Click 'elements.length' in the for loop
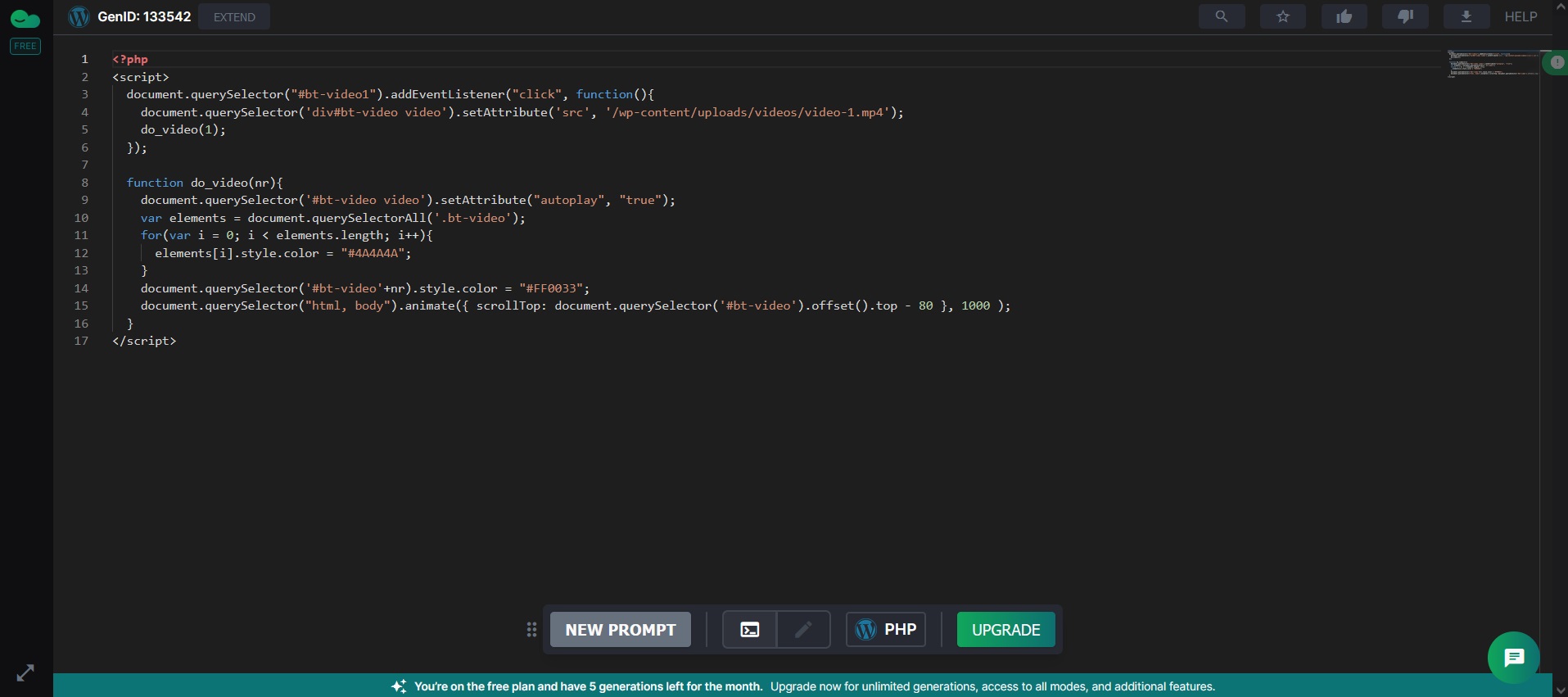 [x=330, y=235]
